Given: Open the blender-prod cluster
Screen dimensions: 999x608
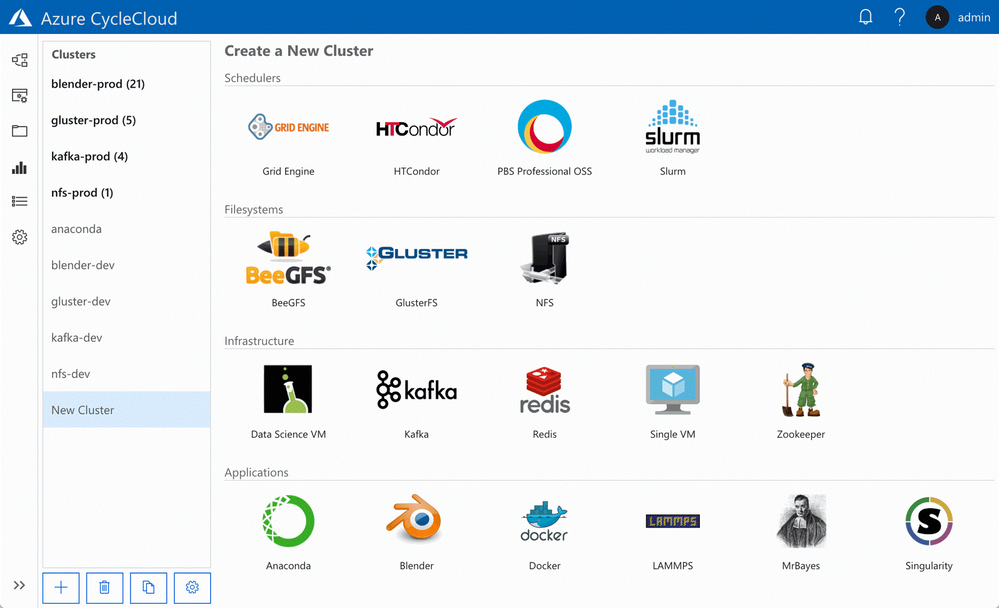Looking at the screenshot, I should point(99,84).
